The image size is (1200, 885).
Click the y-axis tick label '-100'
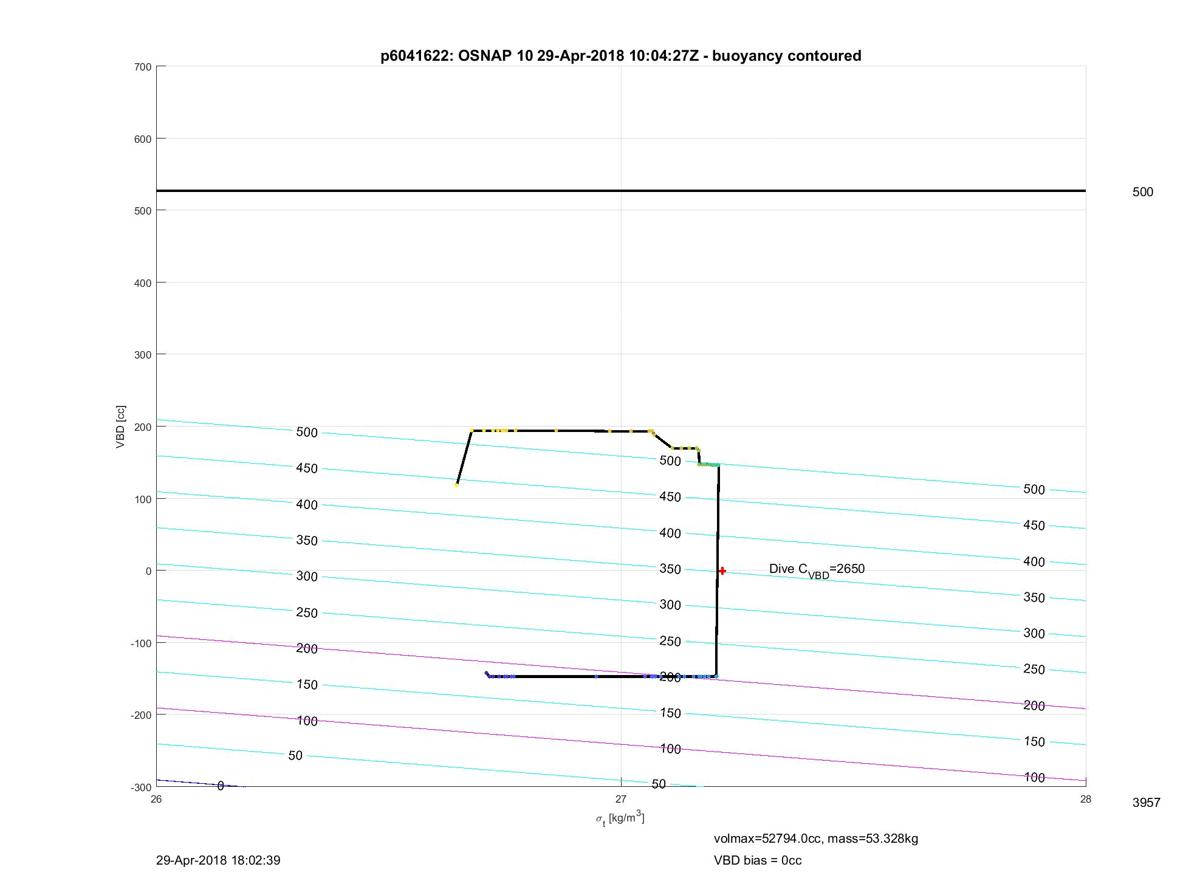140,643
